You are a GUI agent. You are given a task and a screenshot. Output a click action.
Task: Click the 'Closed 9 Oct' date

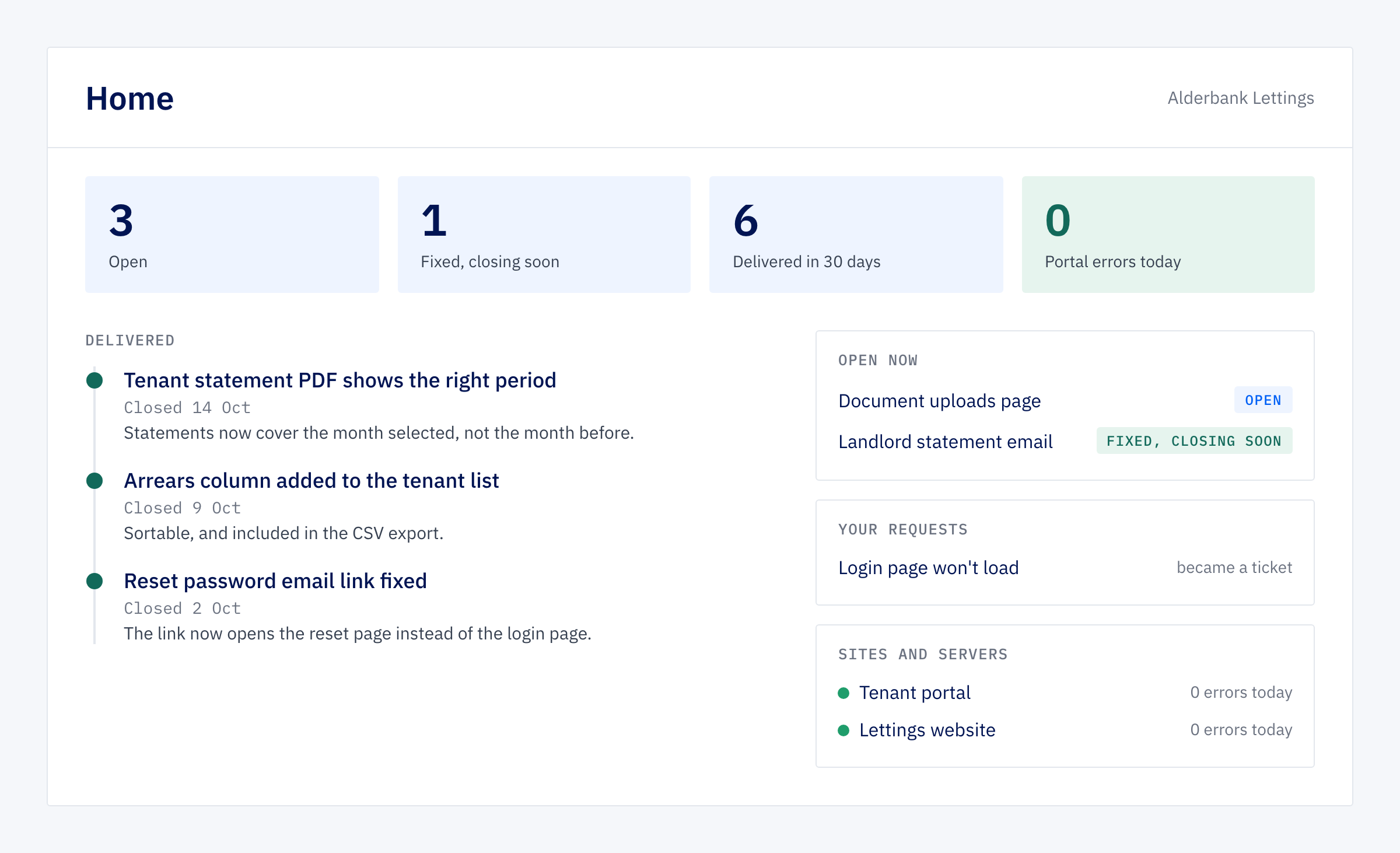182,508
